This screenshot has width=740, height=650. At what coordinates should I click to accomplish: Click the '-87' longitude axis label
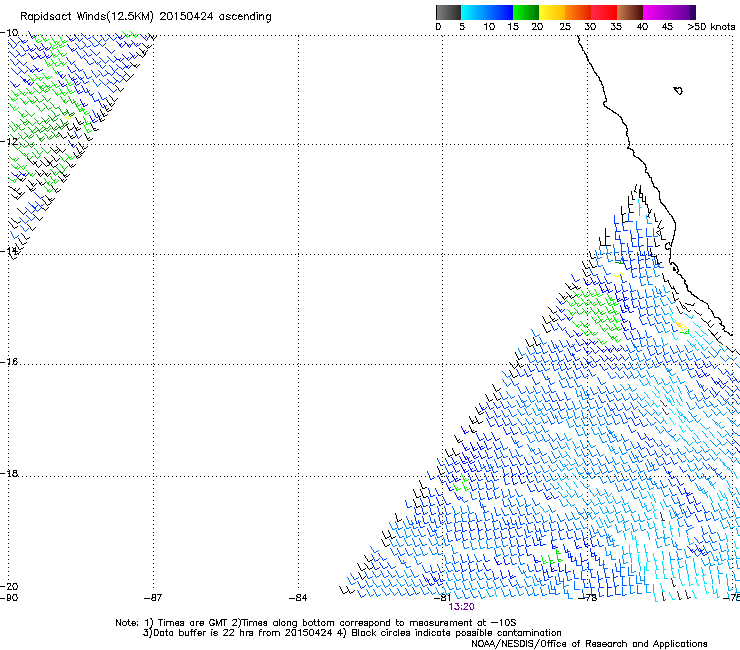[153, 598]
